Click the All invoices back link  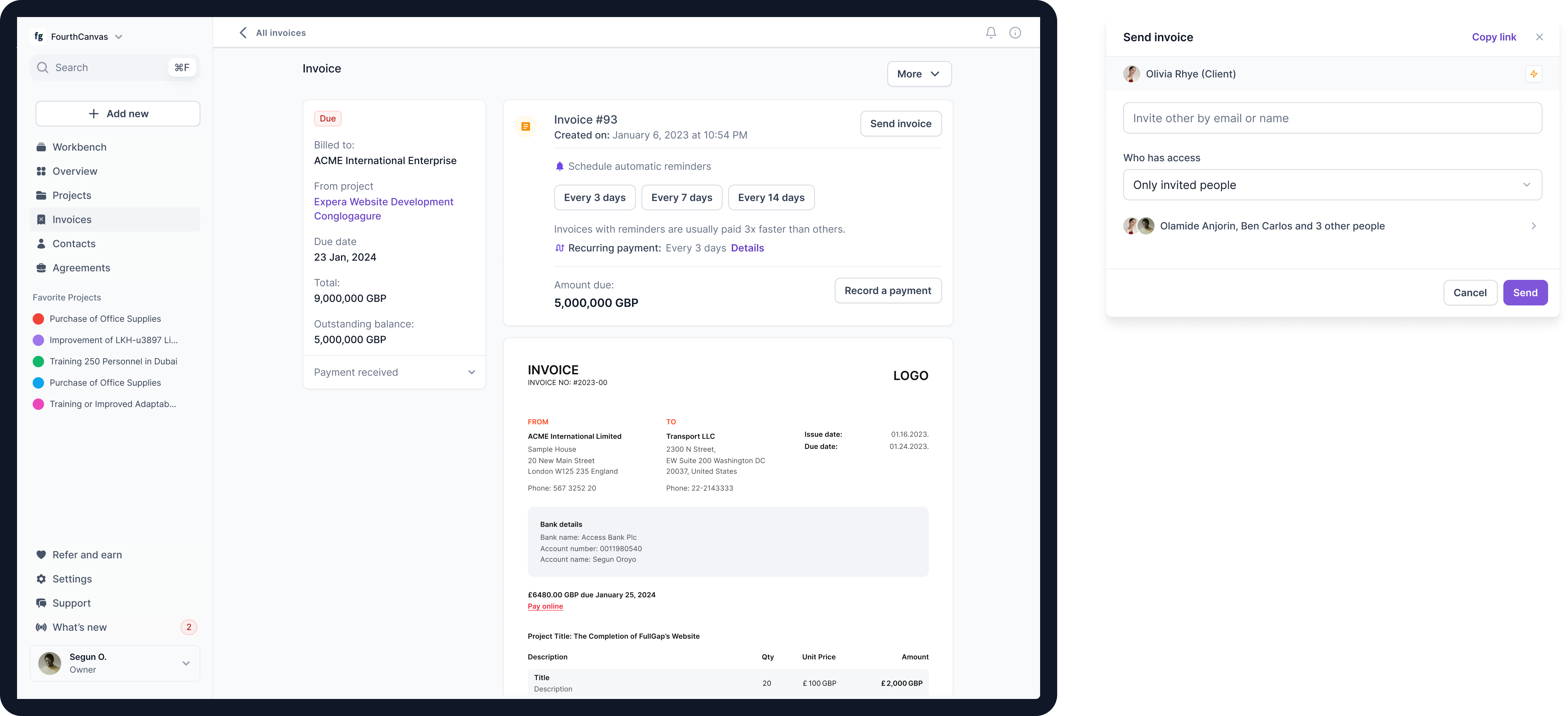click(x=281, y=33)
